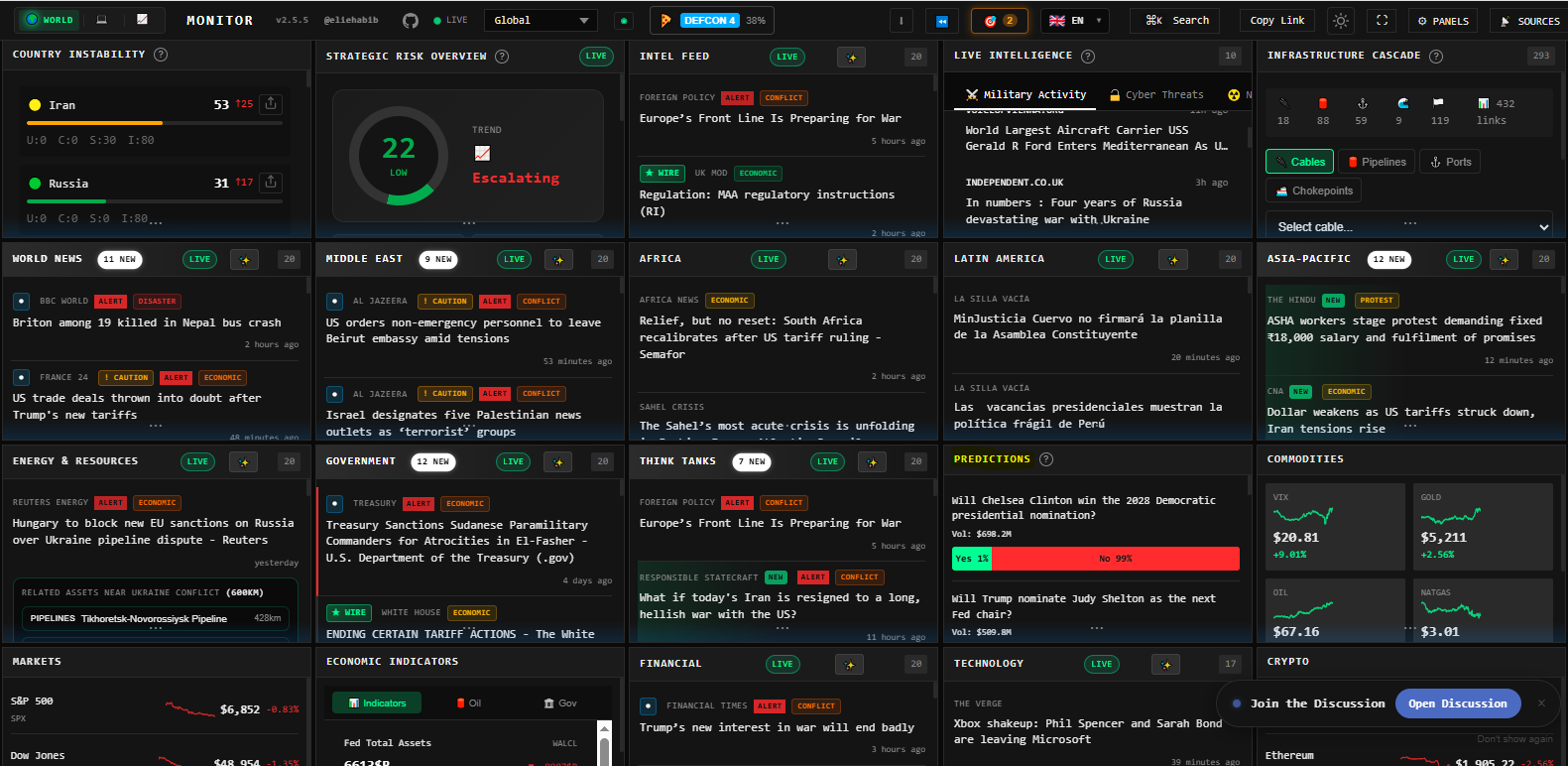Toggle the Ports infrastructure filter

pyautogui.click(x=1450, y=162)
